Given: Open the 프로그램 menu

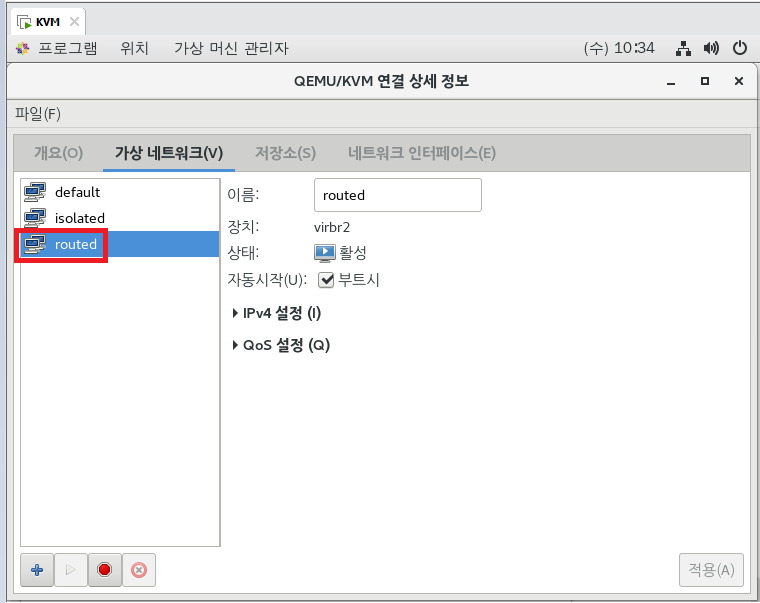Looking at the screenshot, I should (68, 48).
